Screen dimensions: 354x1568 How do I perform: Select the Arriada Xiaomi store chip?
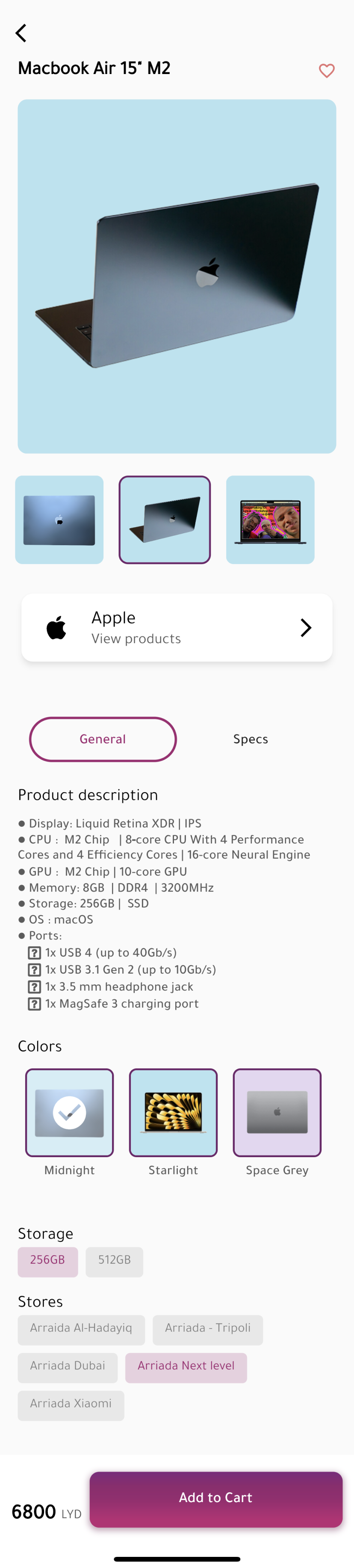tap(71, 1406)
